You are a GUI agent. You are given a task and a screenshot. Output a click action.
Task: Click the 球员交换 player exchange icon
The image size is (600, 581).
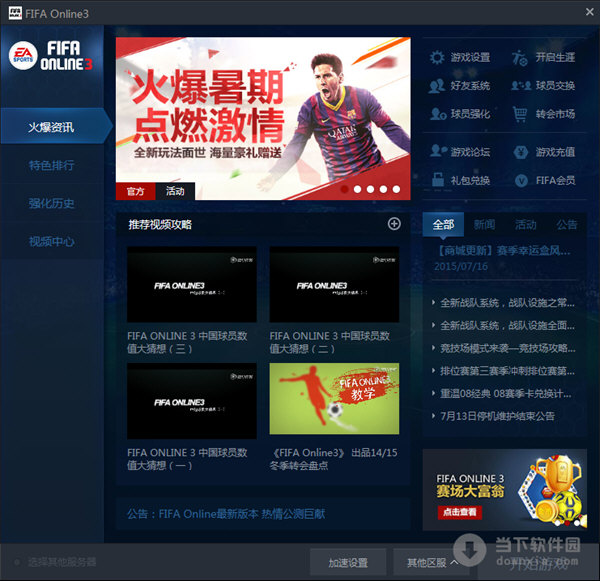(x=521, y=86)
